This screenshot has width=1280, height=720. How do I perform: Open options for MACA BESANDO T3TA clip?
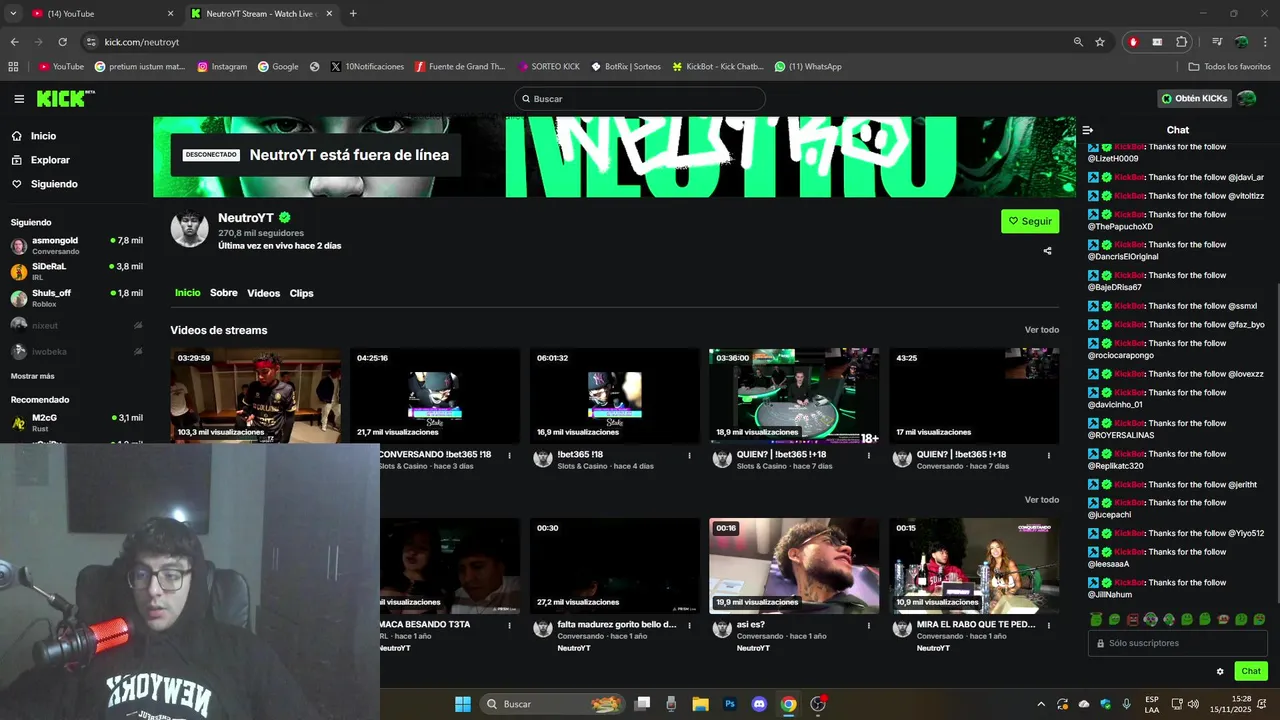(509, 626)
